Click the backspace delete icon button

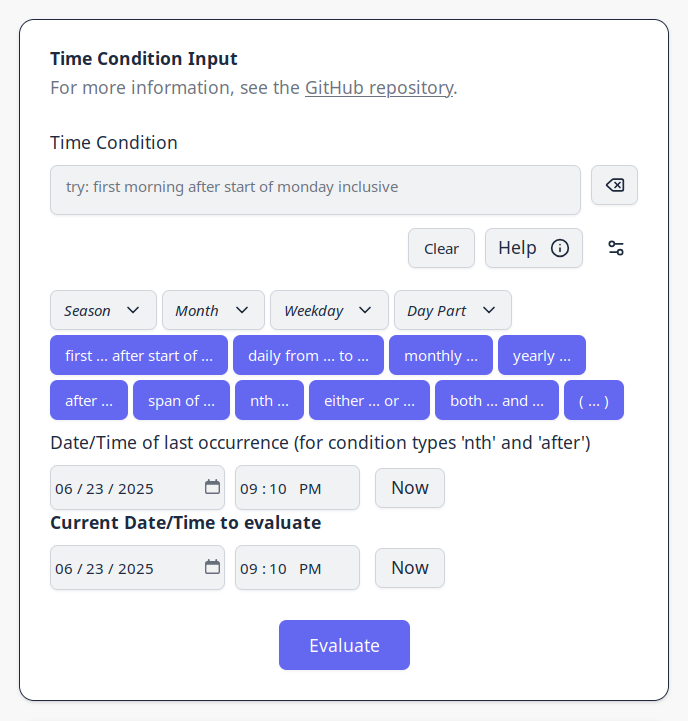(x=614, y=185)
